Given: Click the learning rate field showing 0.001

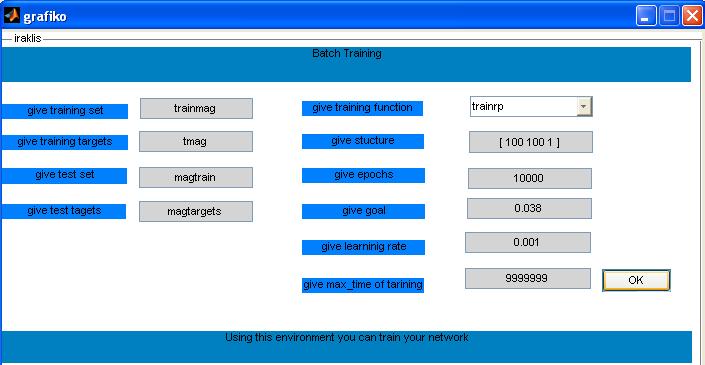Looking at the screenshot, I should coord(528,242).
